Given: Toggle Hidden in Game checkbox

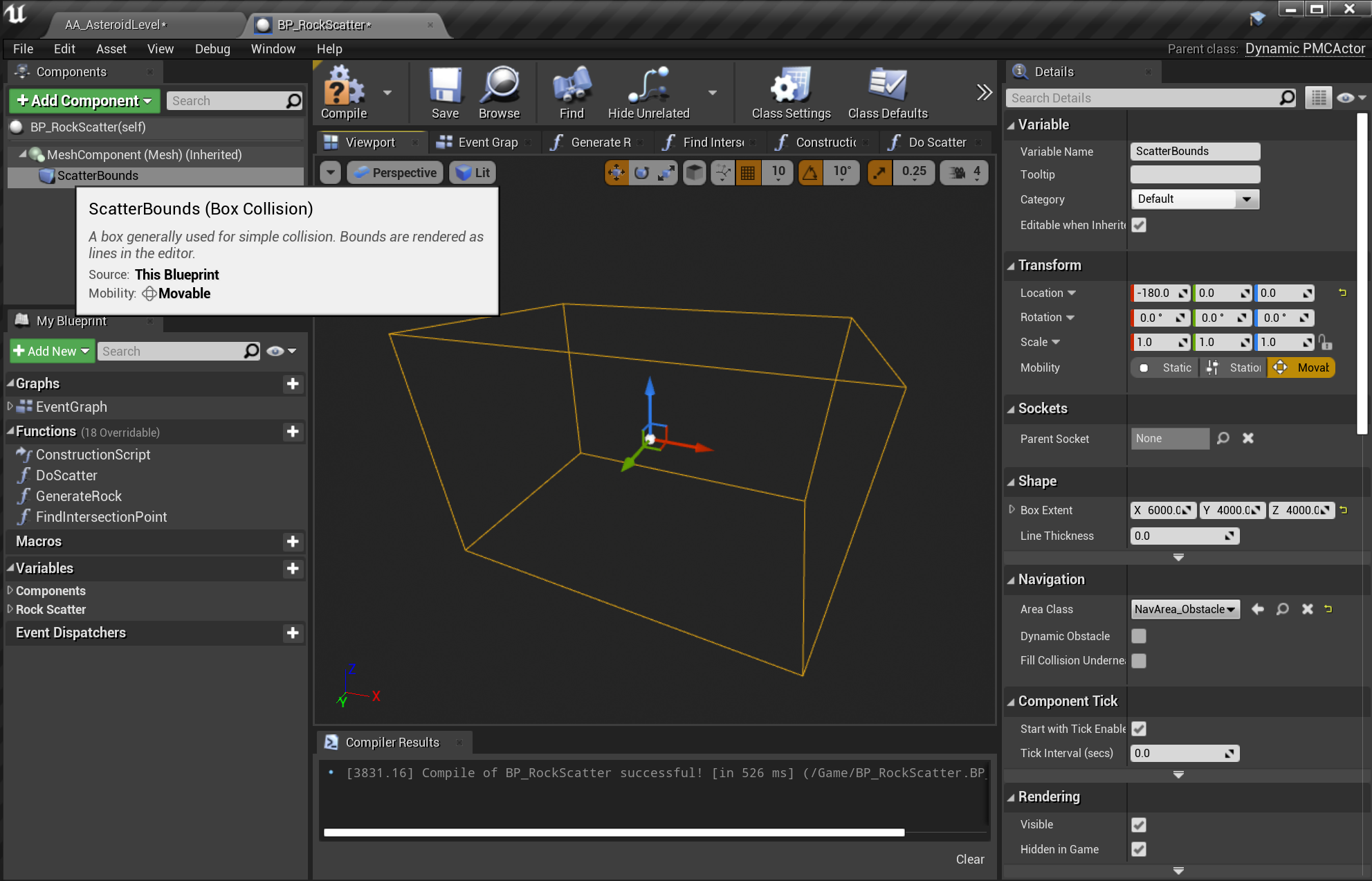Looking at the screenshot, I should (x=1138, y=849).
